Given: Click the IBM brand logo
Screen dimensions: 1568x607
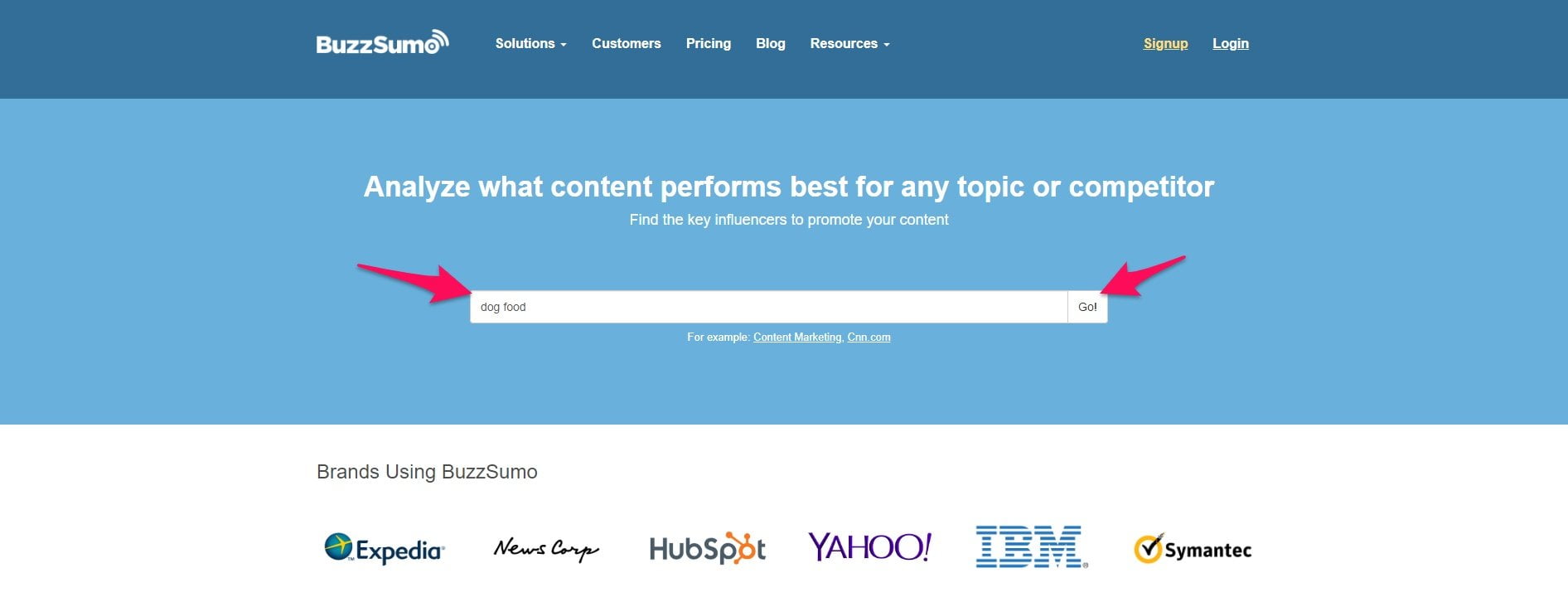Looking at the screenshot, I should coord(1032,546).
